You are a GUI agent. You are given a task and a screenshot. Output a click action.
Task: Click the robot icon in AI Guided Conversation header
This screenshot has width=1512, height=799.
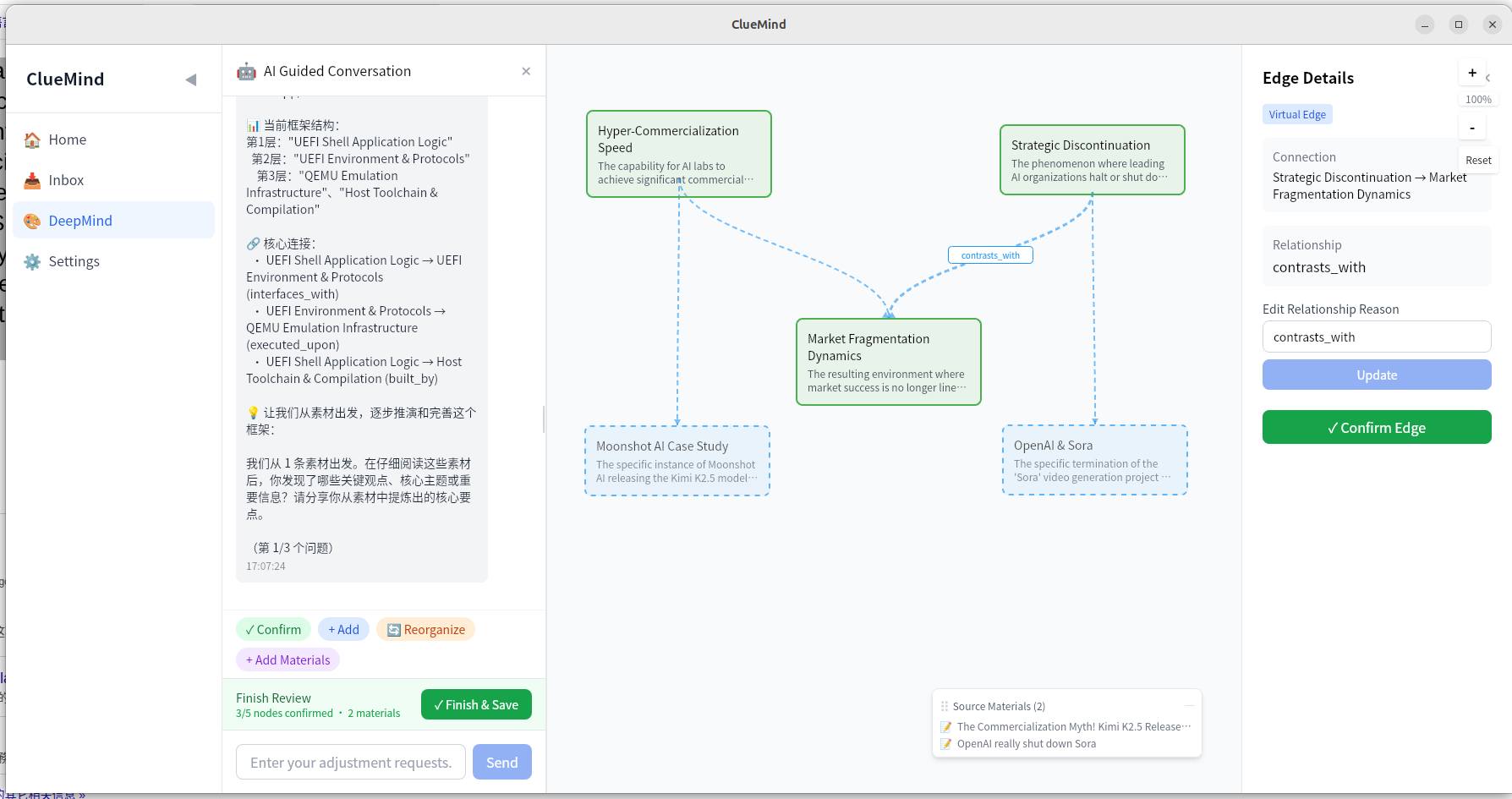(246, 71)
